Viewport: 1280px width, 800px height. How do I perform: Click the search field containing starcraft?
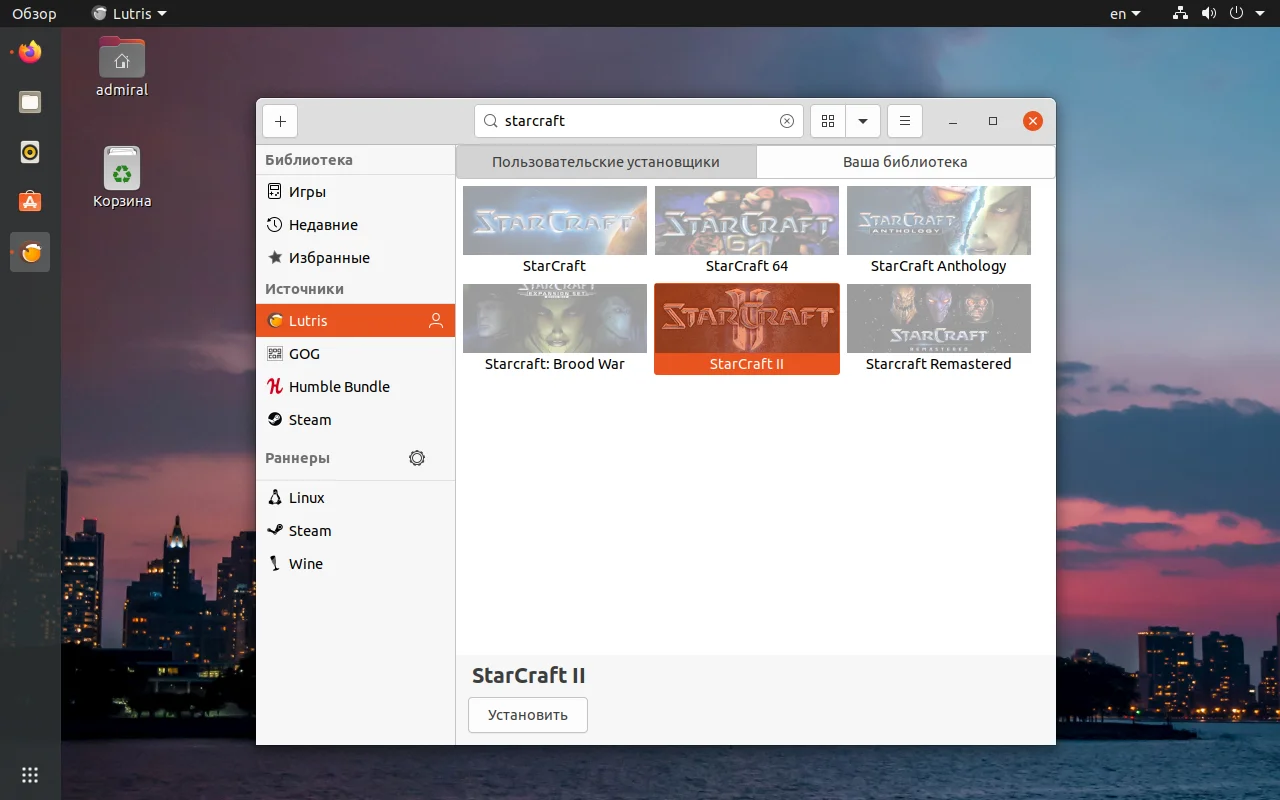(x=639, y=121)
